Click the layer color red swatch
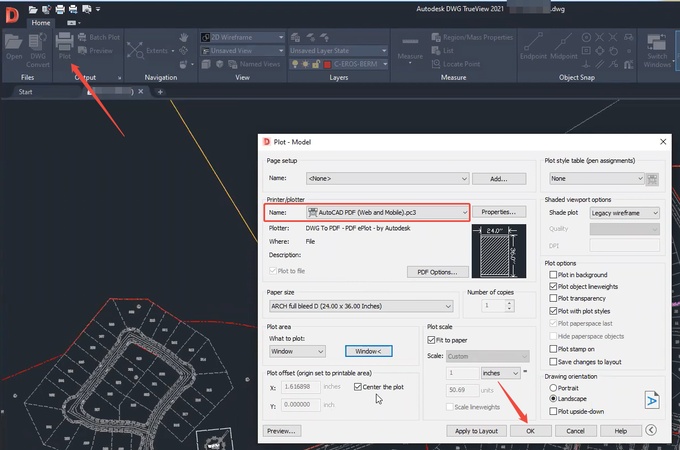 coord(327,64)
